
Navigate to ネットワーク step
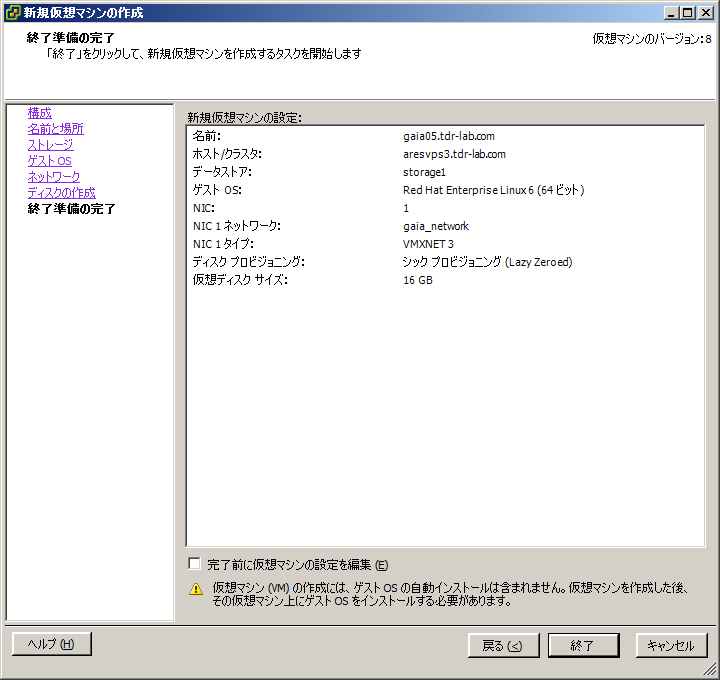tap(54, 177)
